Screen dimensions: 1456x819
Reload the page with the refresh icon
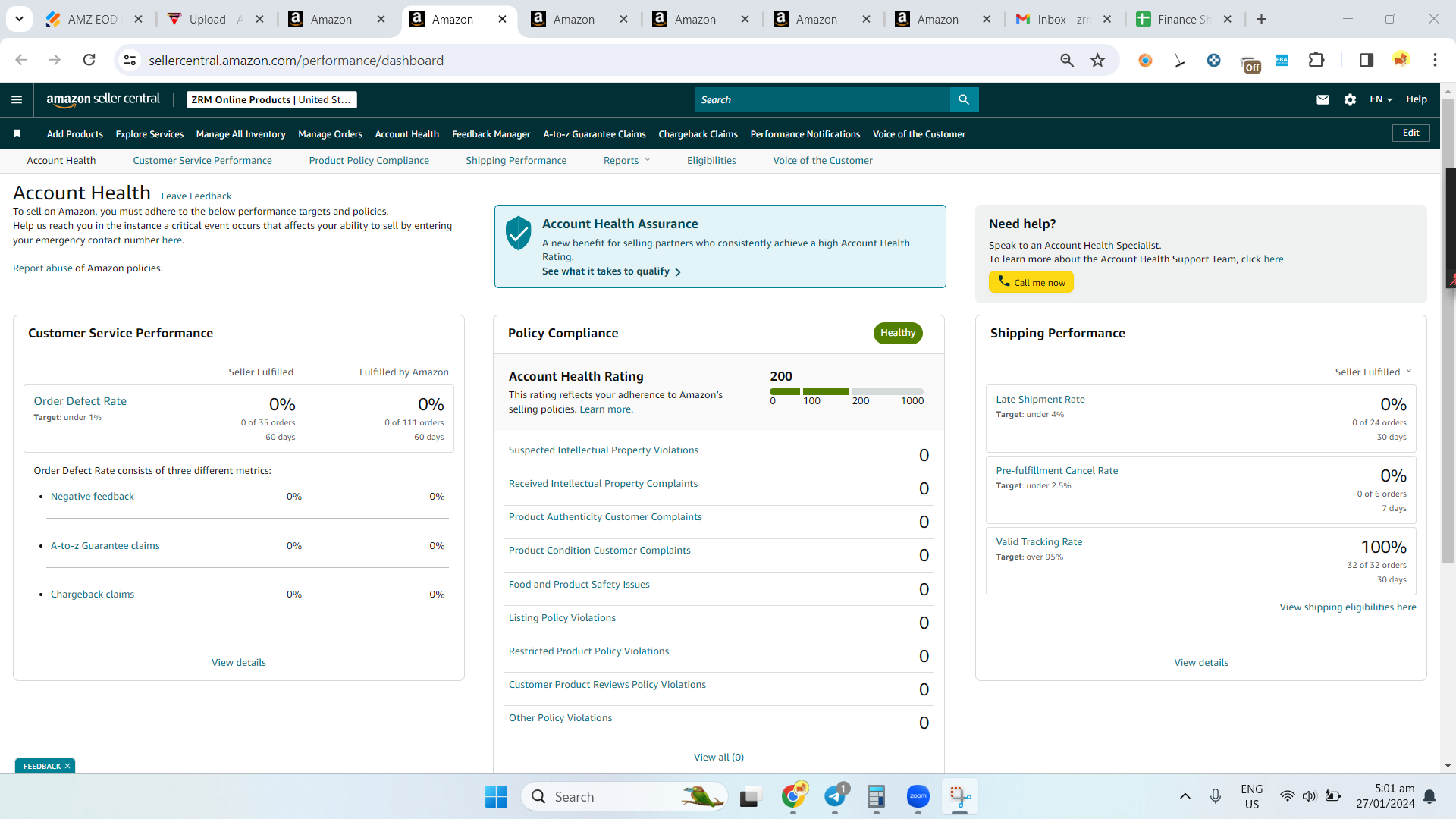coord(89,60)
